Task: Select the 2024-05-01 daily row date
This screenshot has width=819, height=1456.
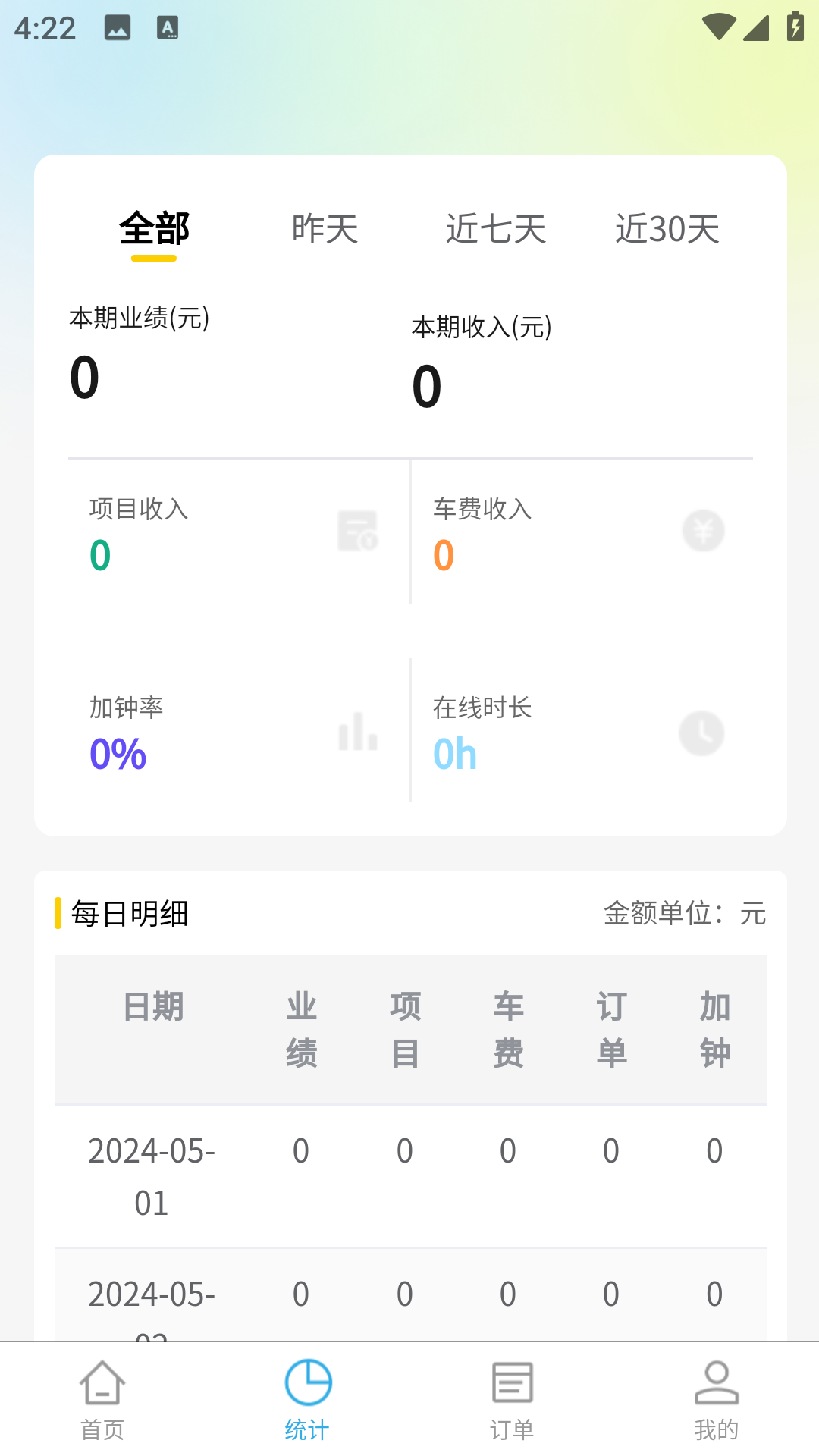Action: (x=152, y=1176)
